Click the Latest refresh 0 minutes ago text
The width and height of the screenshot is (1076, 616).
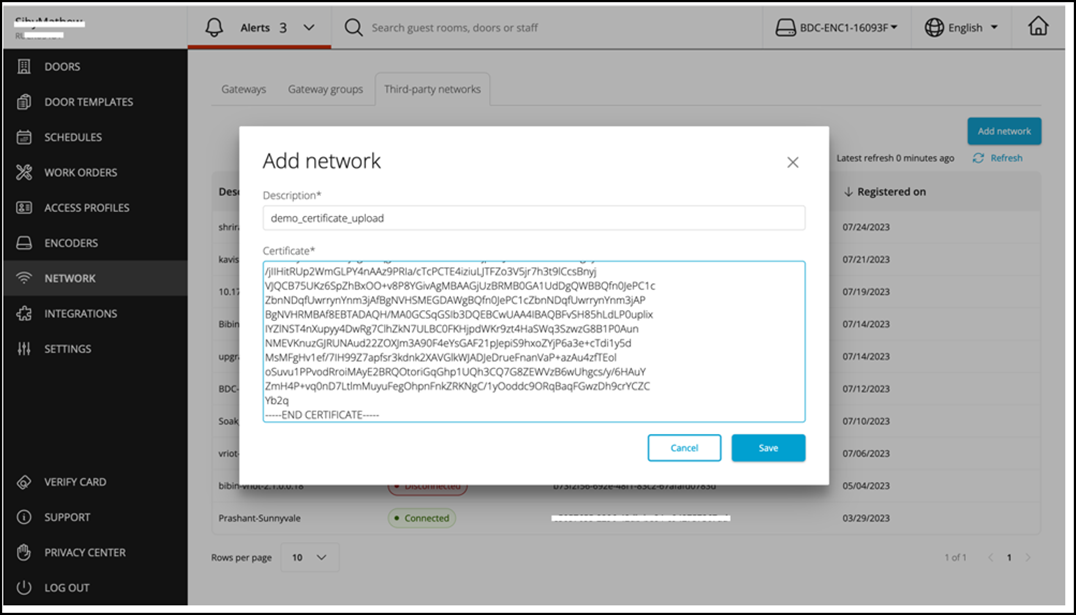click(895, 158)
